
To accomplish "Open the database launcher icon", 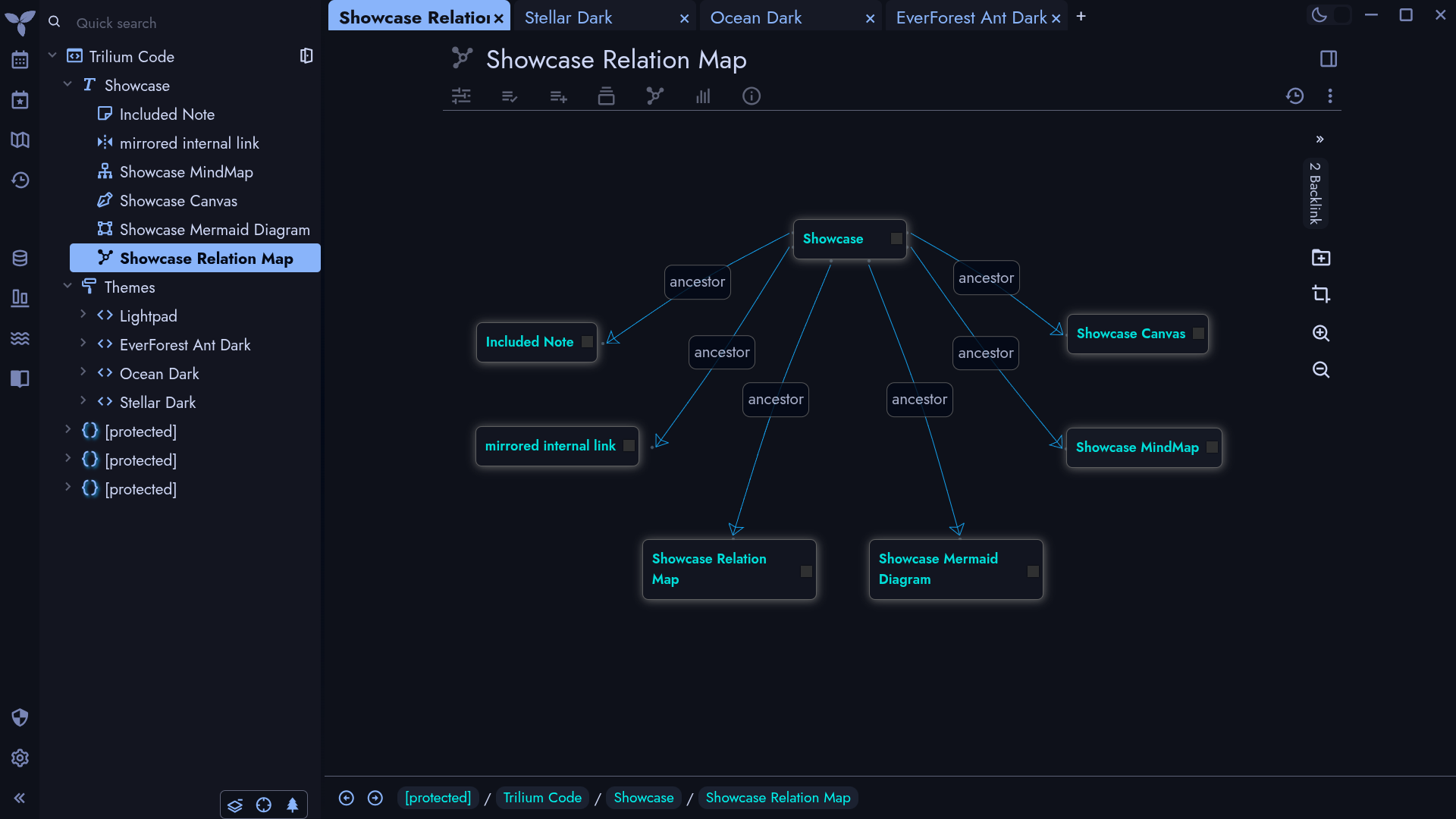I will [x=20, y=259].
